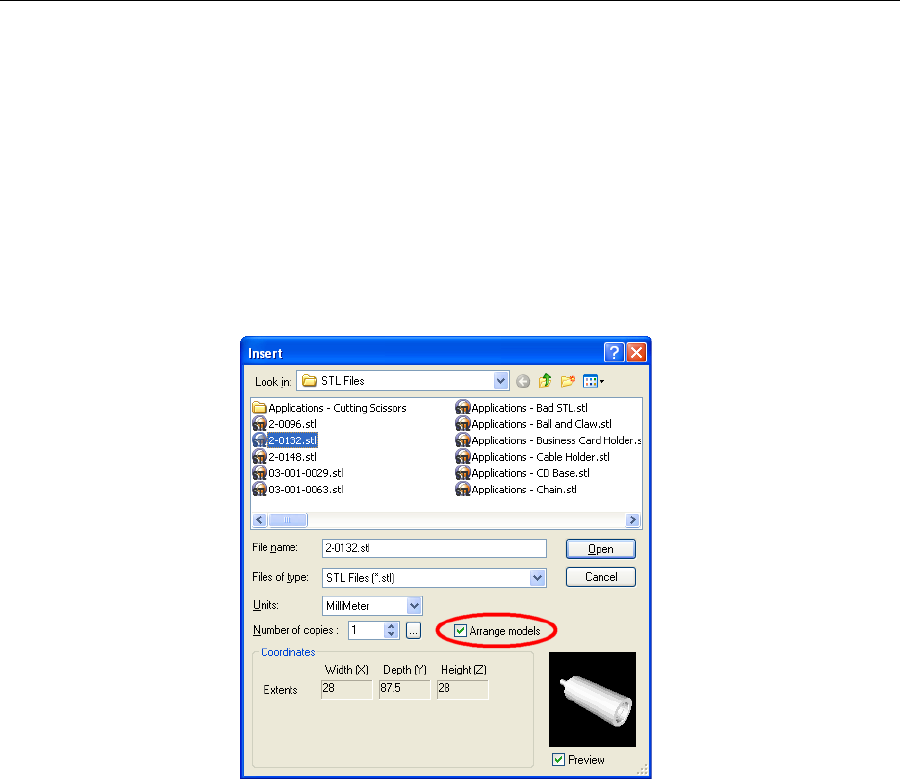Select Applications - Business Card Holder file
The height and width of the screenshot is (779, 900).
click(548, 440)
